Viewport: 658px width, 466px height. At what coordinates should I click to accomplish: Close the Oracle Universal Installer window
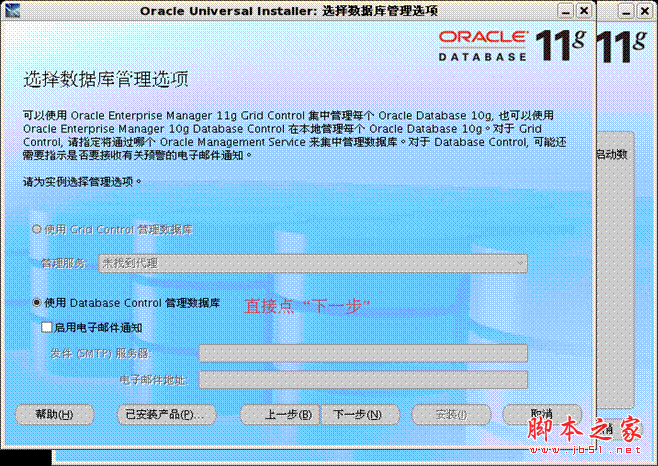pyautogui.click(x=584, y=10)
